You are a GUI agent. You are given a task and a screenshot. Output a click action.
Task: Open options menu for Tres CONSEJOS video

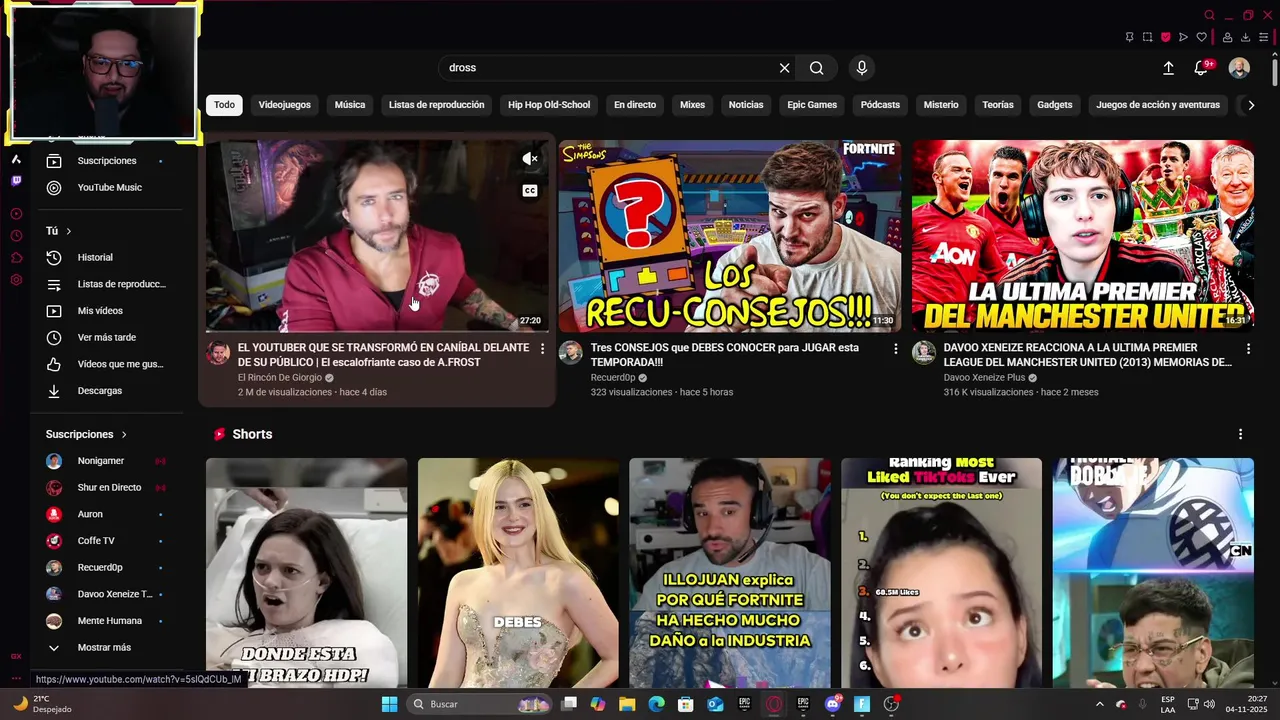[896, 349]
